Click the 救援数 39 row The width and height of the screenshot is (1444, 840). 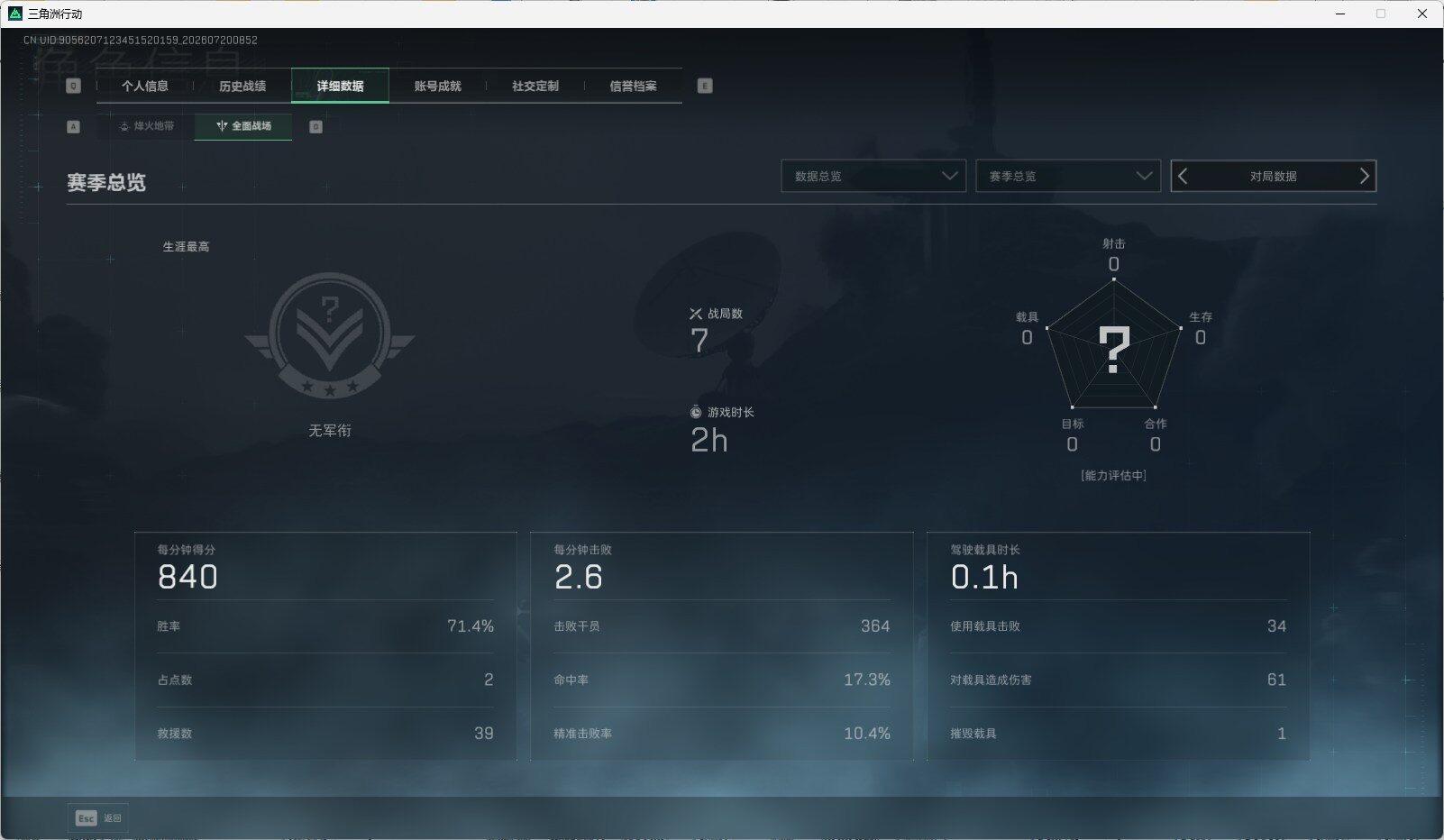325,734
